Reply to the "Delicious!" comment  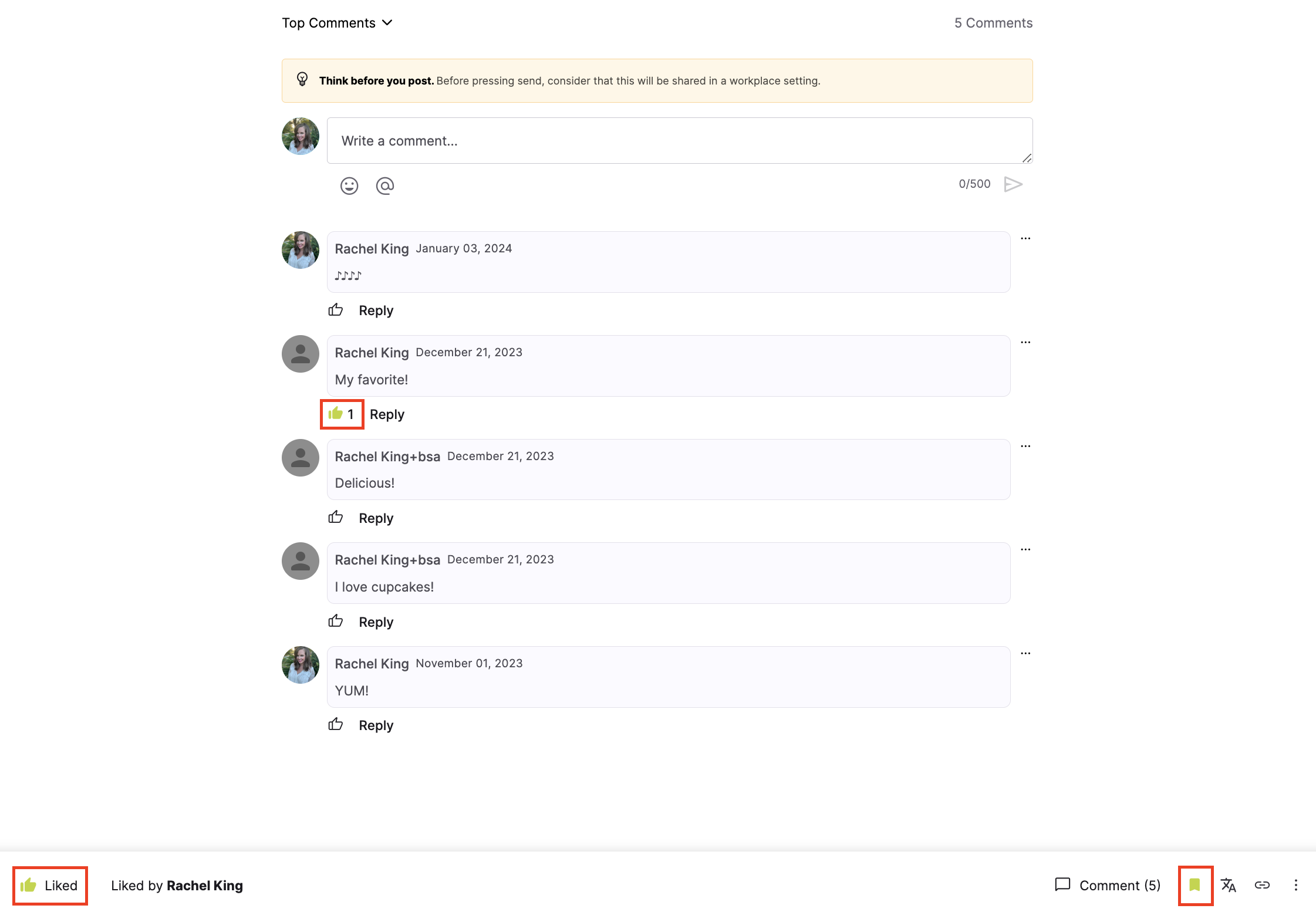pyautogui.click(x=376, y=518)
